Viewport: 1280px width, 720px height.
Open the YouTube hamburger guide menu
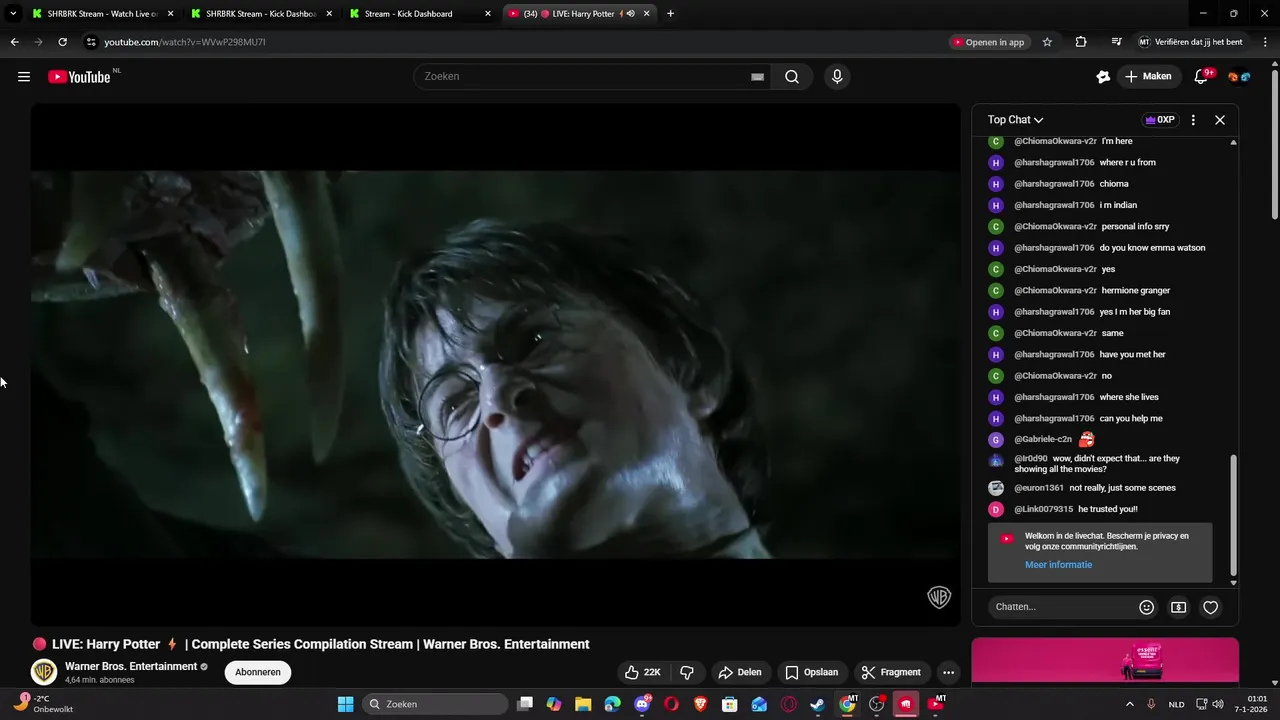24,77
